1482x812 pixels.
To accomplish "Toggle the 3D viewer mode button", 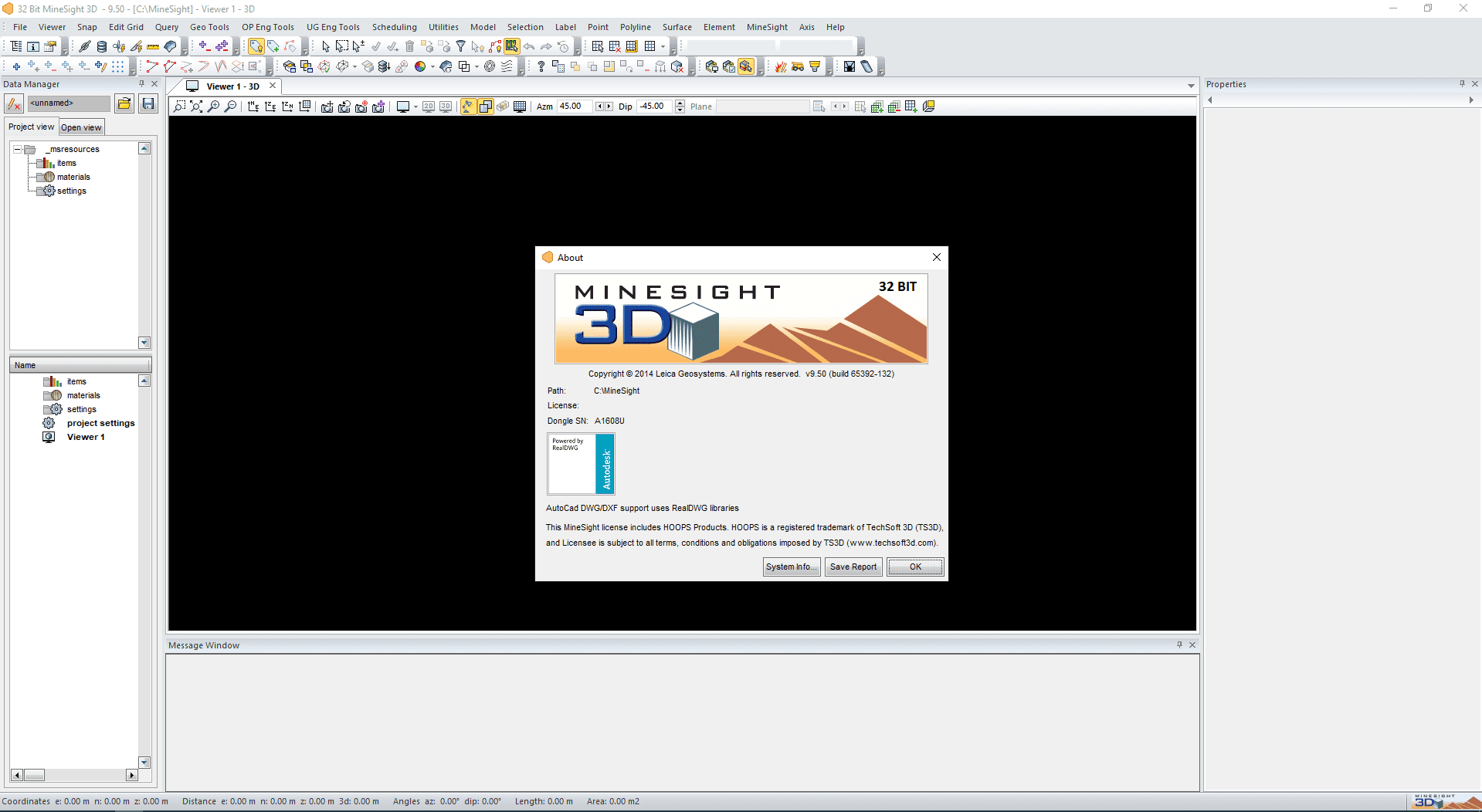I will click(x=446, y=107).
